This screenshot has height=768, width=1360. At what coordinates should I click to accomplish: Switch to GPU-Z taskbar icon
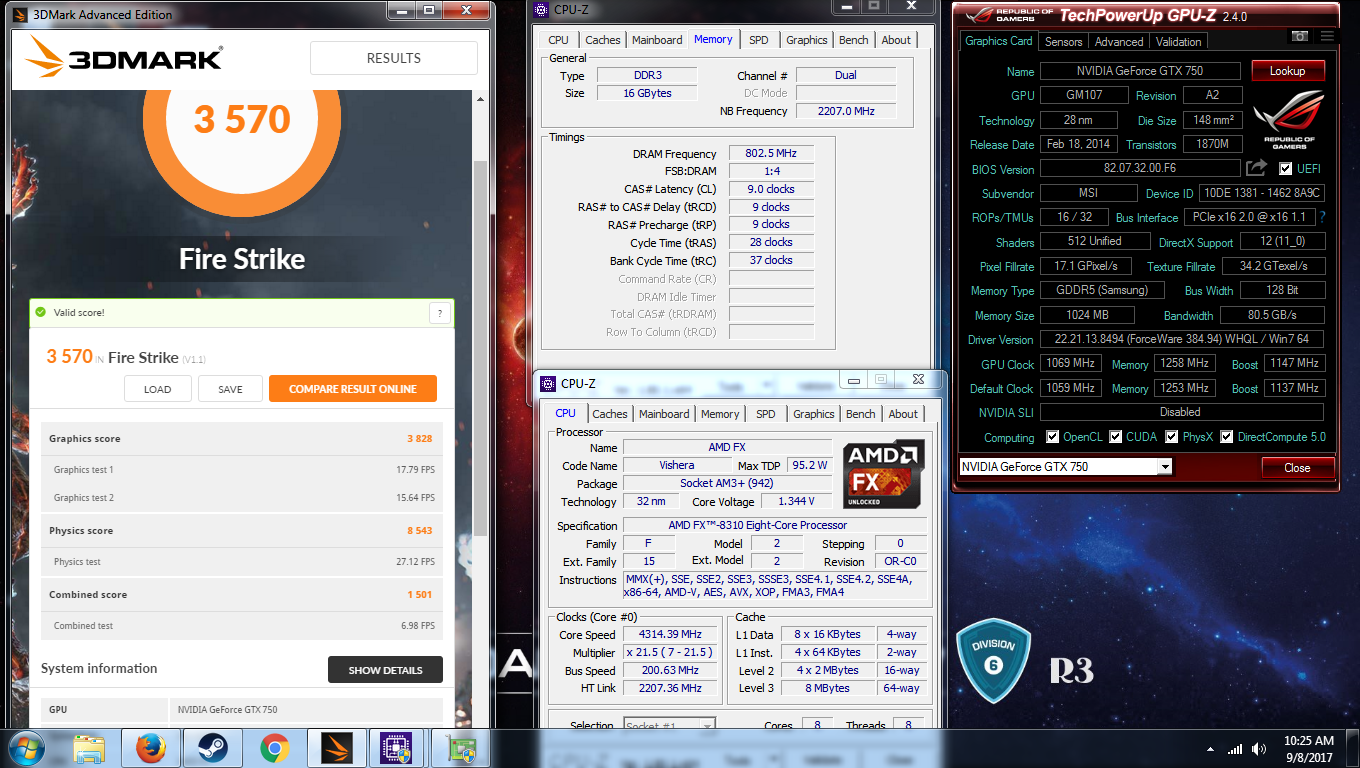tap(460, 748)
